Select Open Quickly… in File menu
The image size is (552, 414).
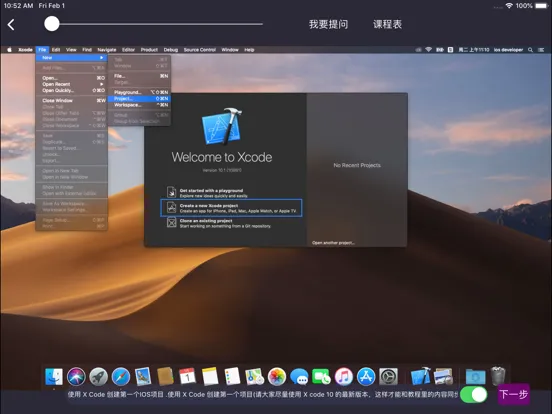[71, 90]
